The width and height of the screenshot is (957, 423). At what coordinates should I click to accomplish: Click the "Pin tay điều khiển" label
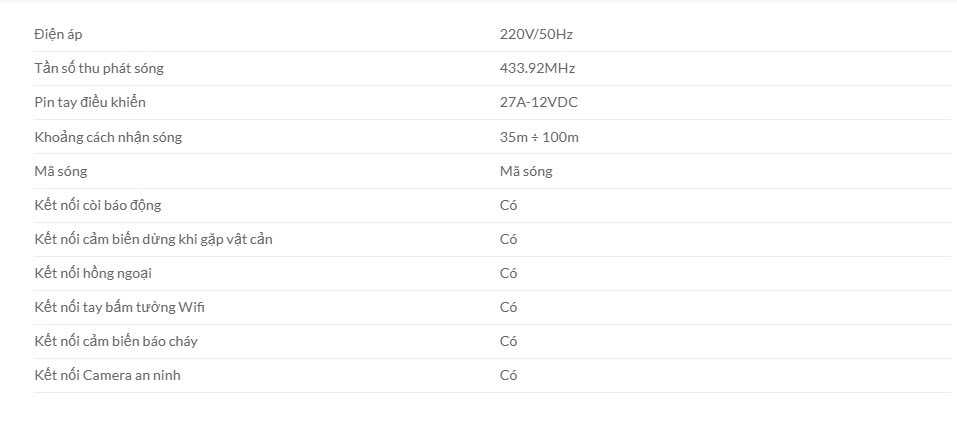point(90,102)
